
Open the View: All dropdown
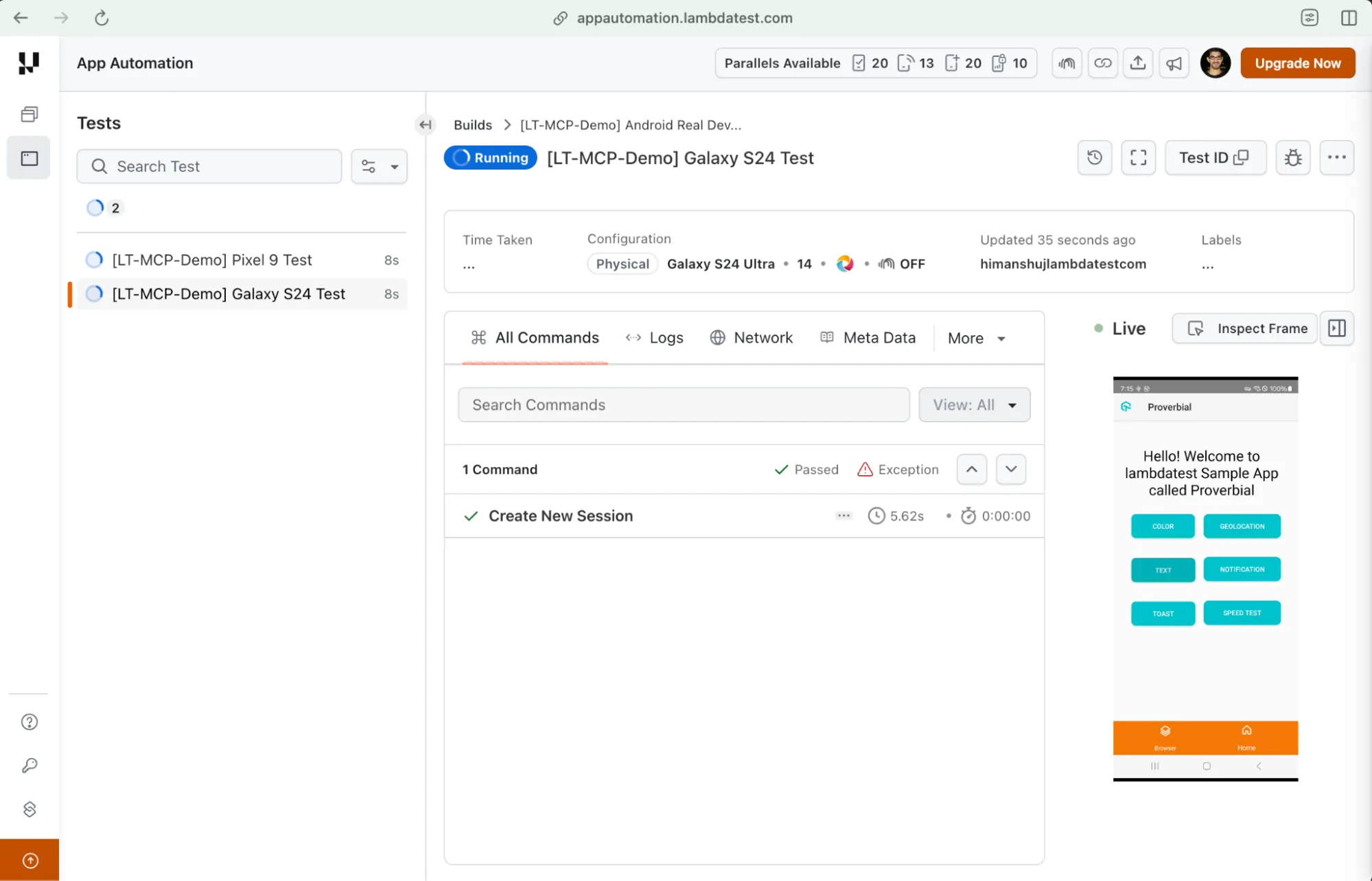[975, 405]
